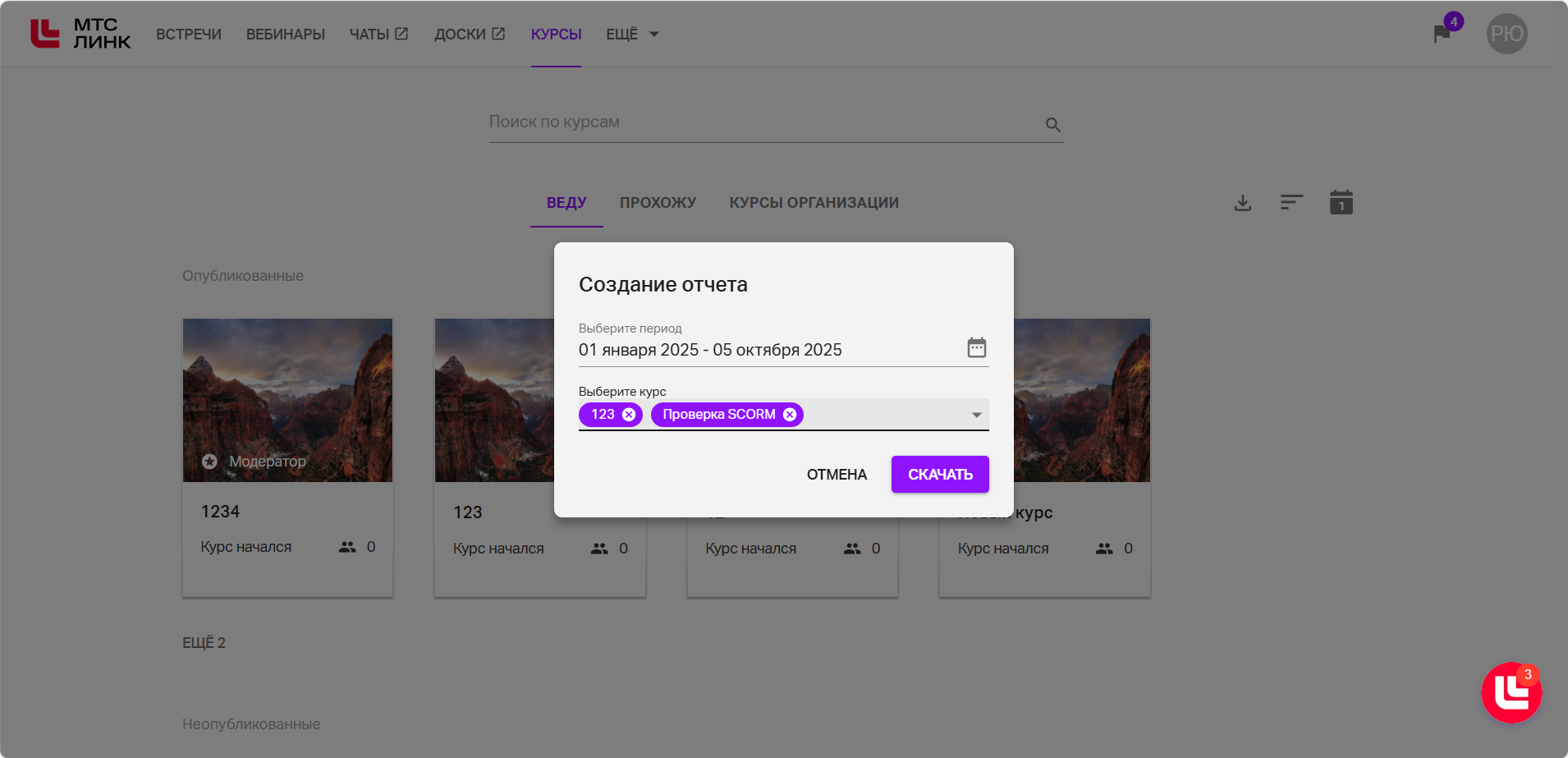Open the calendar picker for period
Image resolution: width=1568 pixels, height=758 pixels.
(x=976, y=348)
